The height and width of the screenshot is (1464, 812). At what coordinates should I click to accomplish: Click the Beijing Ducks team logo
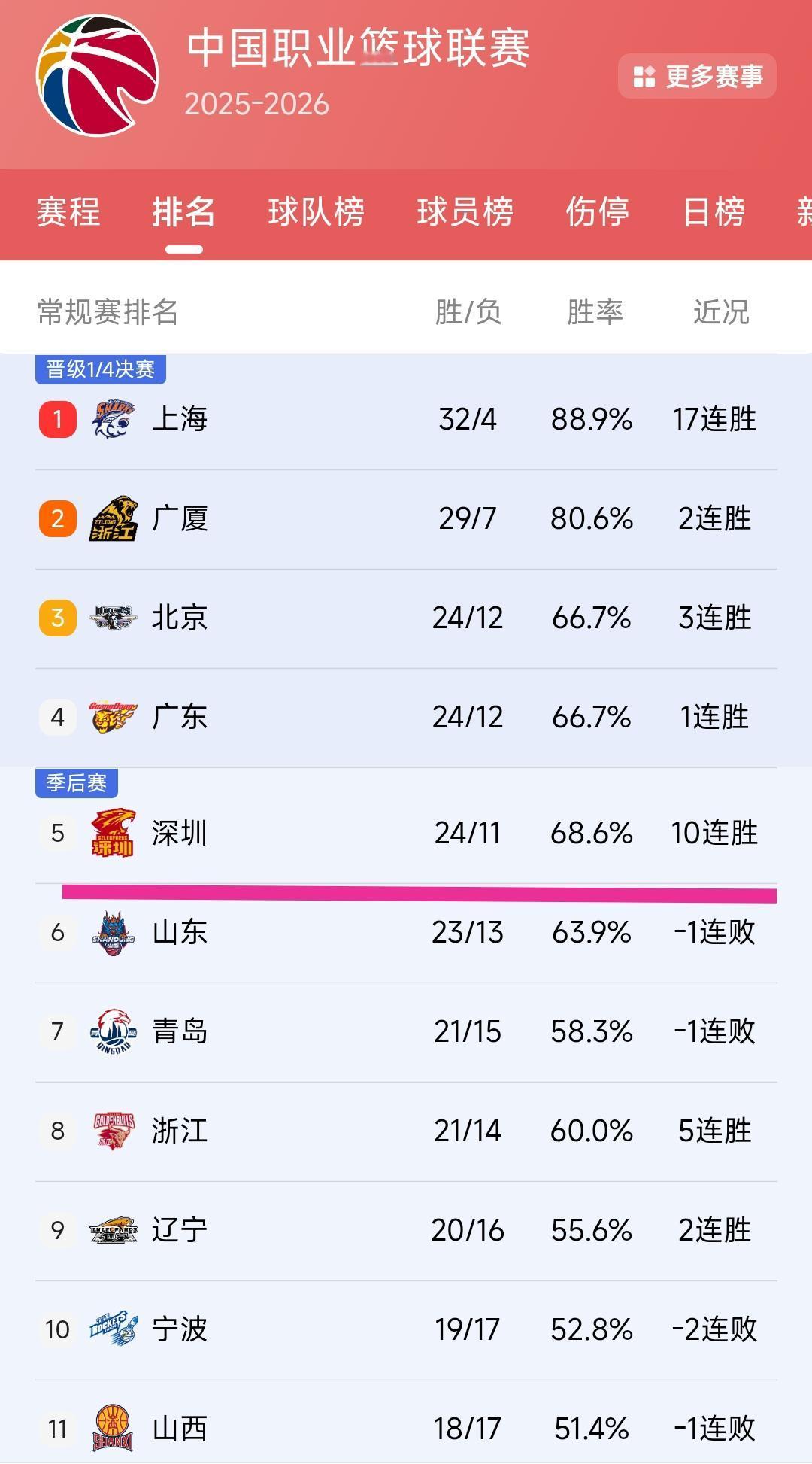(113, 617)
